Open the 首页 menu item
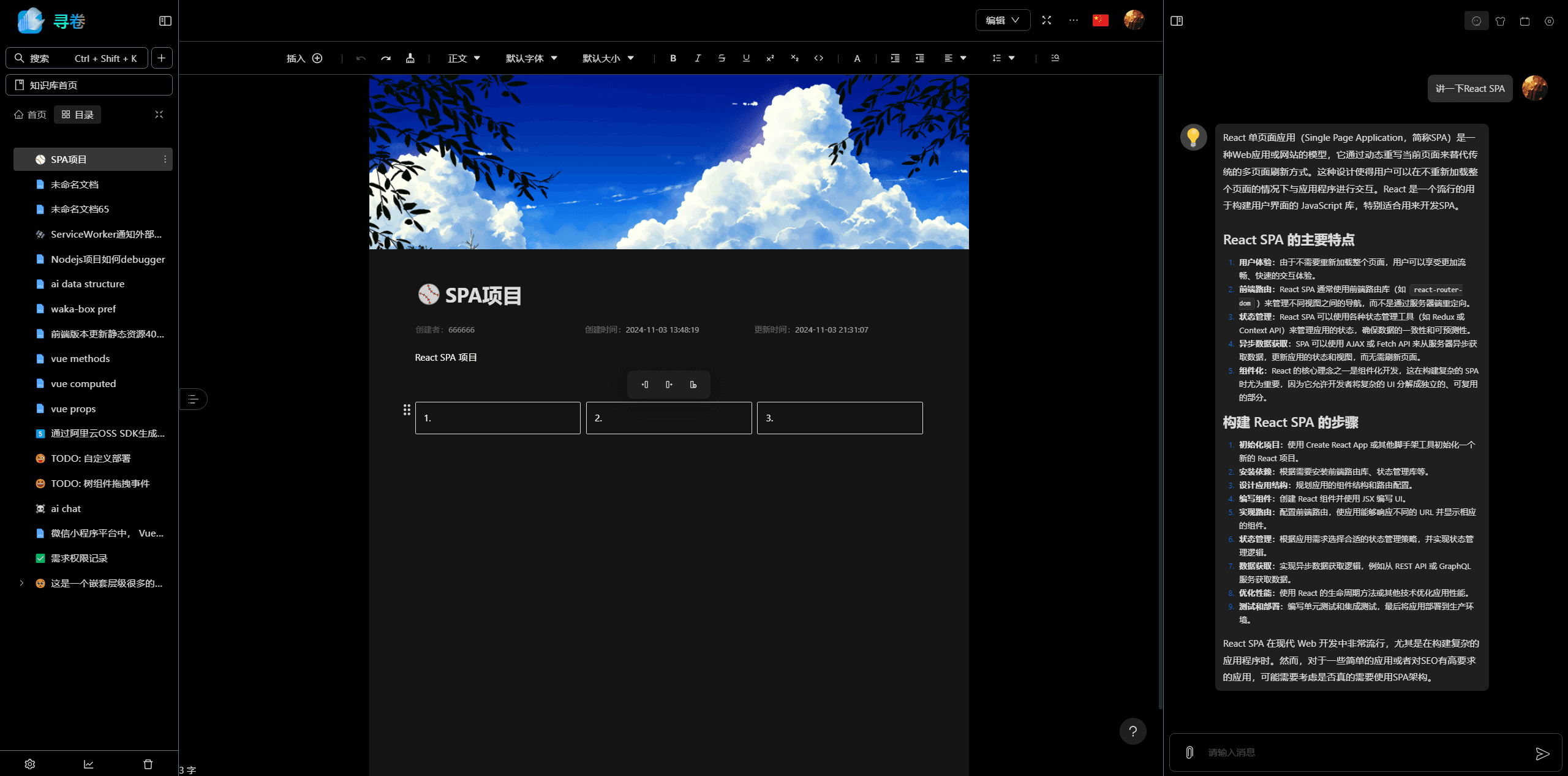Image resolution: width=1568 pixels, height=776 pixels. point(30,114)
